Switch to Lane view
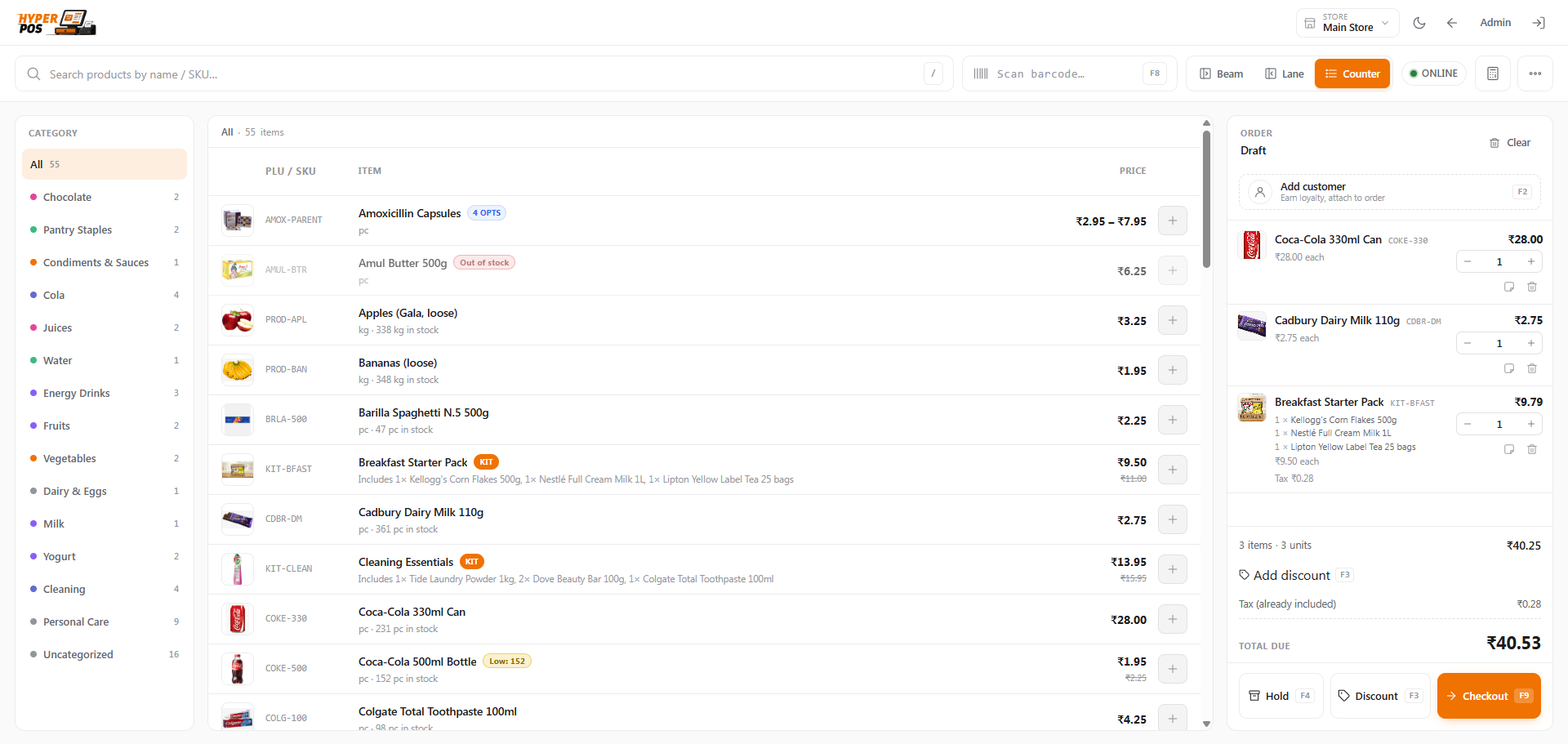This screenshot has width=1568, height=744. 1285,74
